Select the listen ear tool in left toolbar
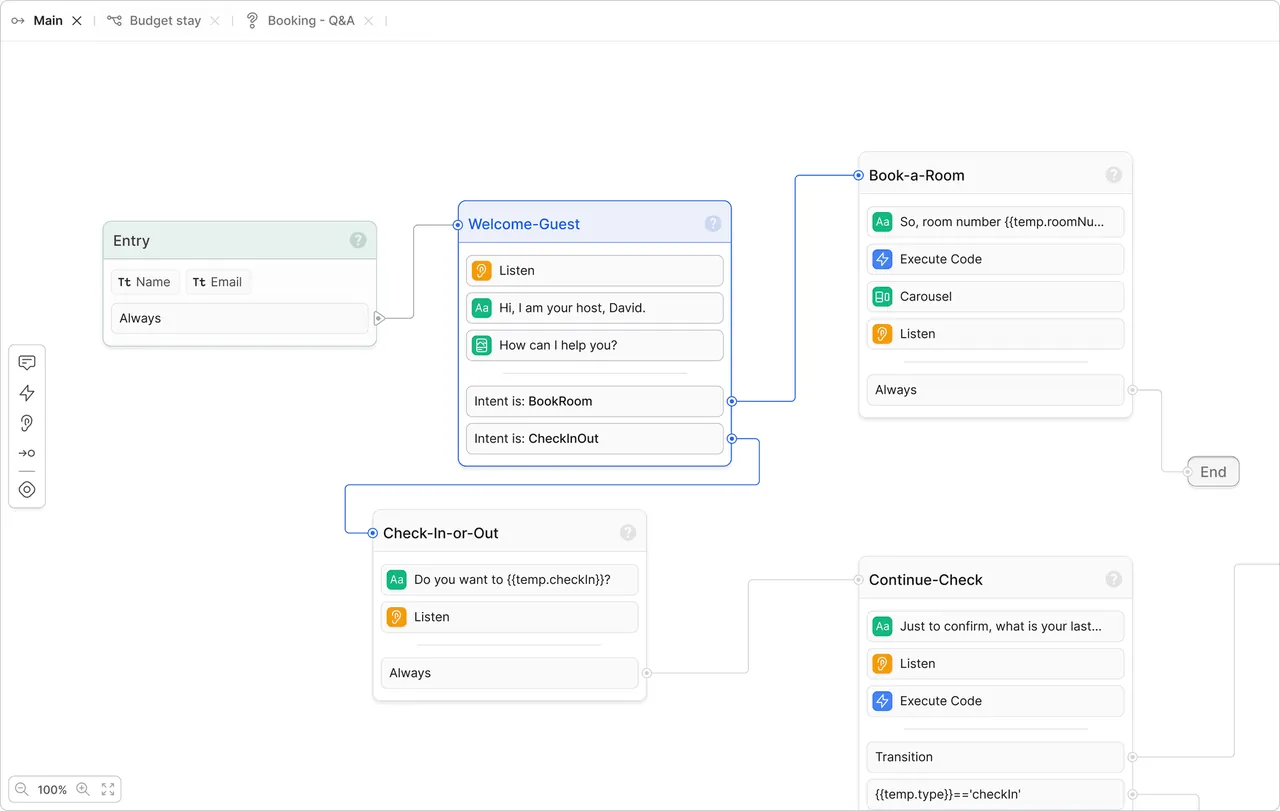The height and width of the screenshot is (811, 1280). click(27, 423)
